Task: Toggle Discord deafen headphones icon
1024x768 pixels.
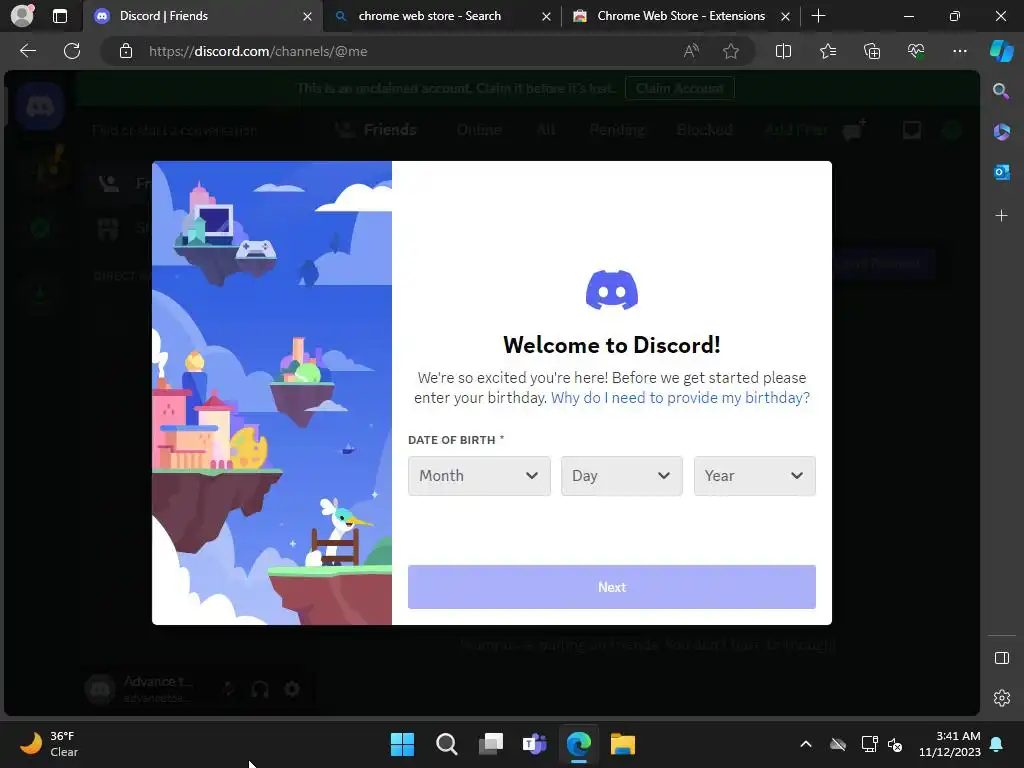Action: [x=260, y=688]
